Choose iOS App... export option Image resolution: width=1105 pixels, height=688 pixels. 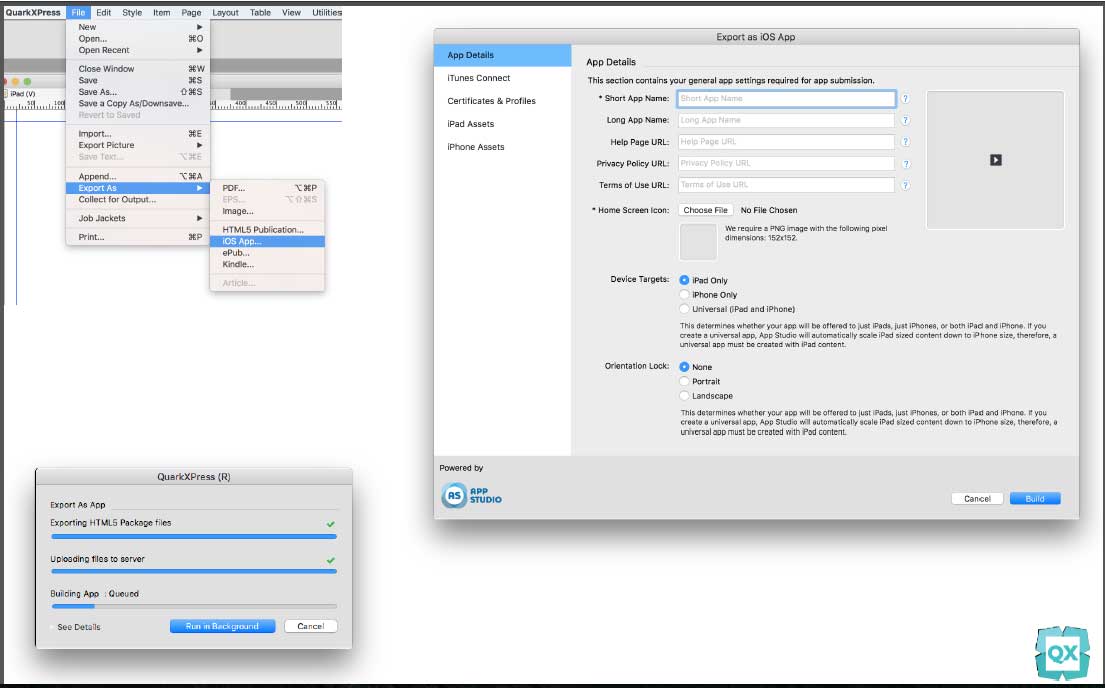click(x=267, y=241)
